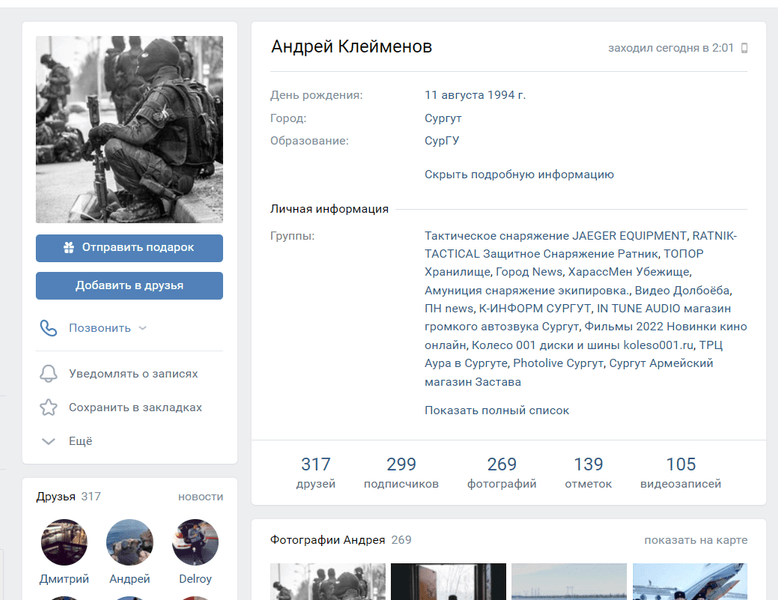778x600 pixels.
Task: Open Delroy's friend avatar
Action: pos(196,543)
